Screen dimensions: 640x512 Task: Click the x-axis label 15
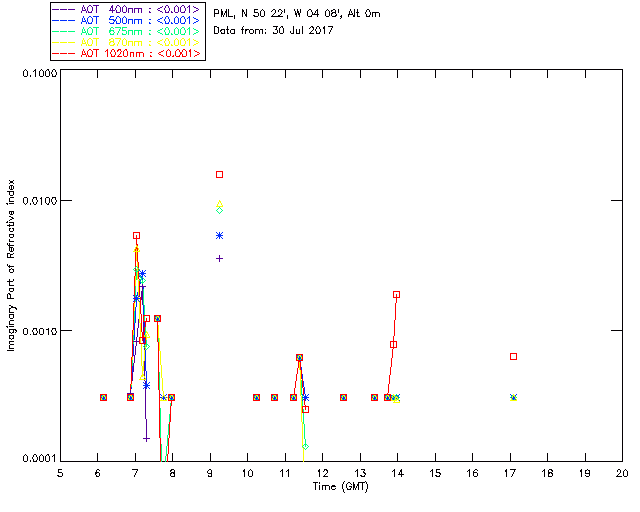(x=435, y=473)
